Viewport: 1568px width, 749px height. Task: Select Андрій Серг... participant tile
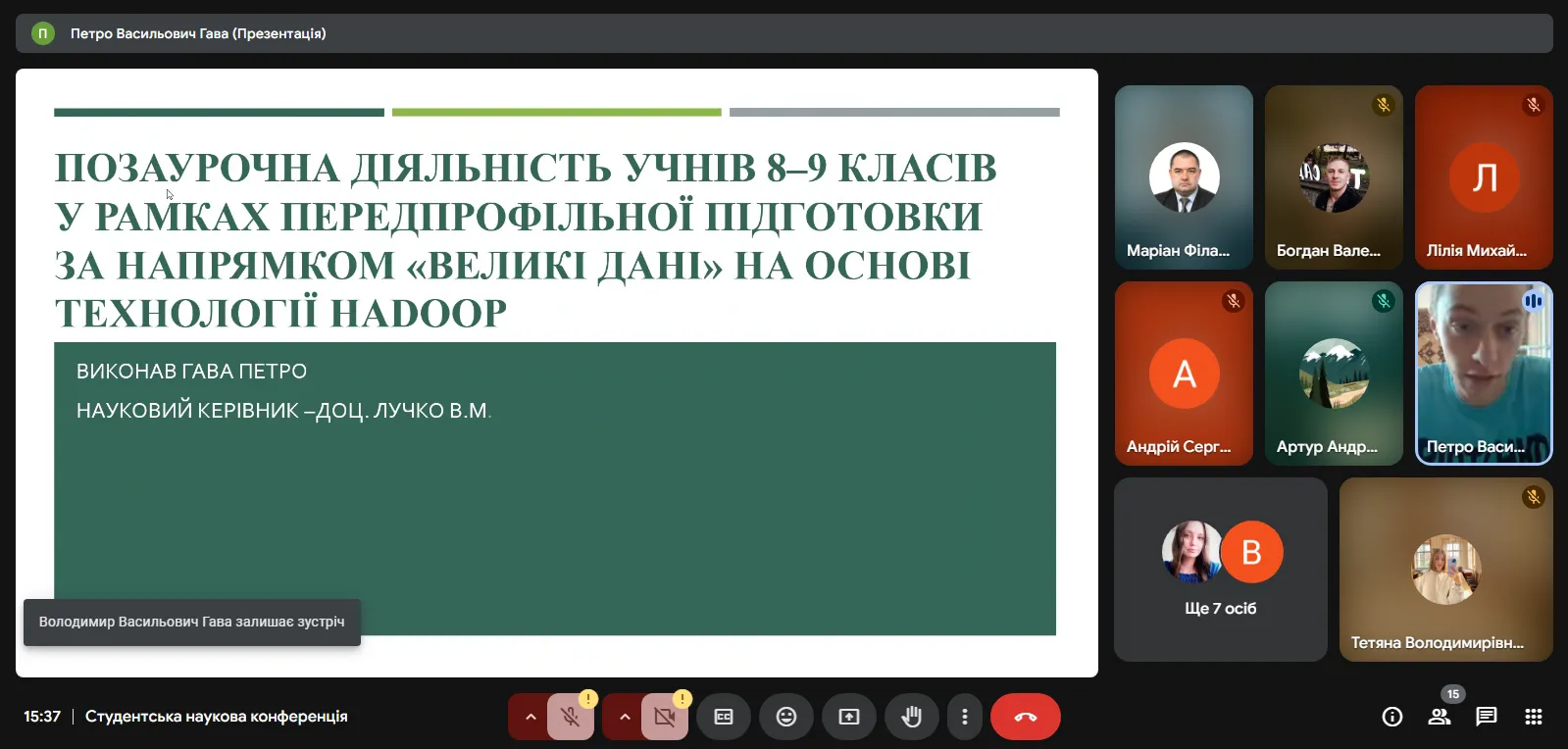1184,374
